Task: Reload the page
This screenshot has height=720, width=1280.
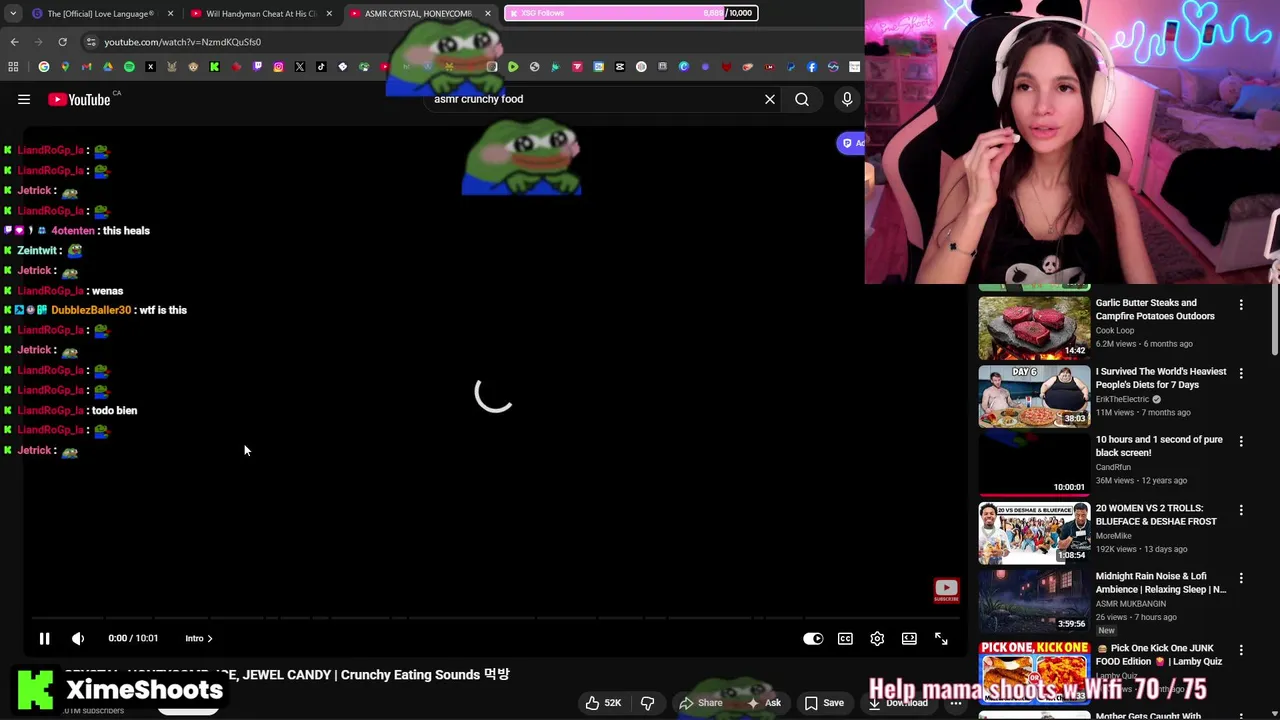Action: coord(62,42)
